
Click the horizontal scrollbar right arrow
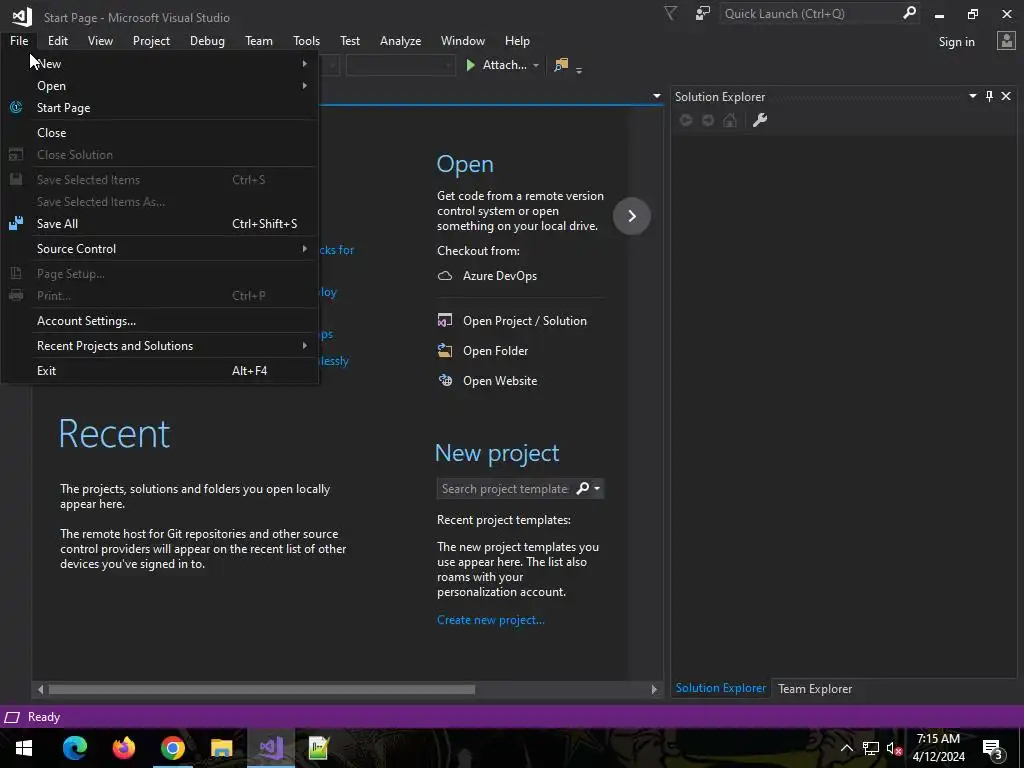[x=654, y=689]
